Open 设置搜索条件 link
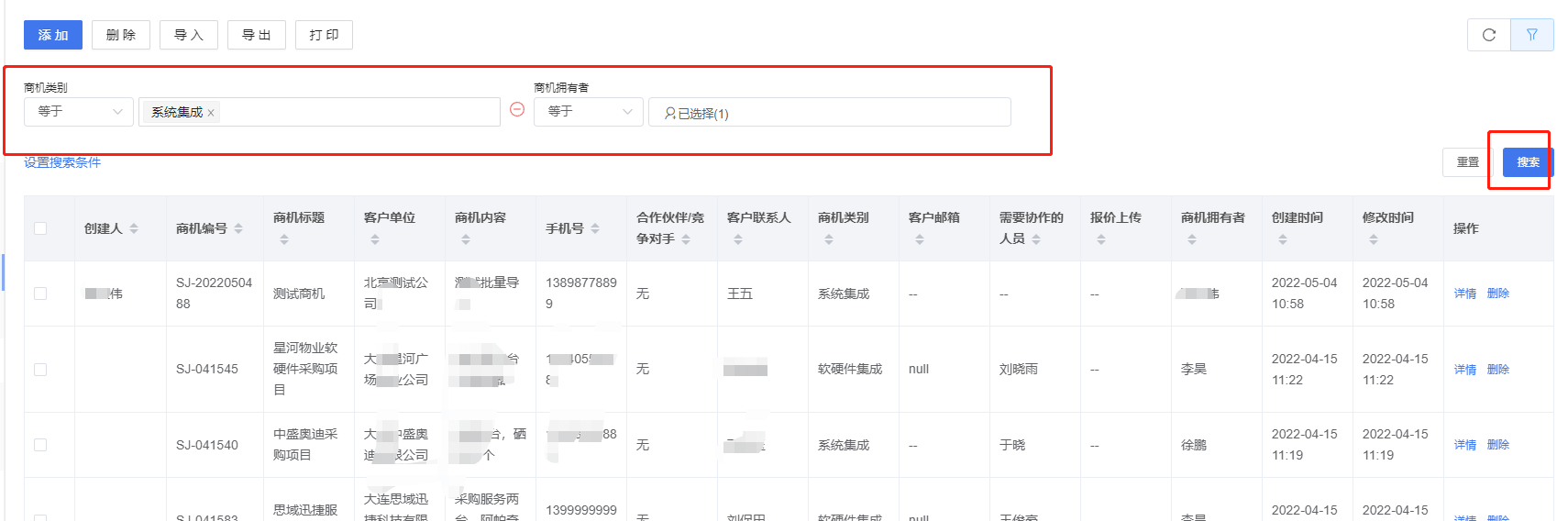This screenshot has height=521, width=1568. (62, 162)
